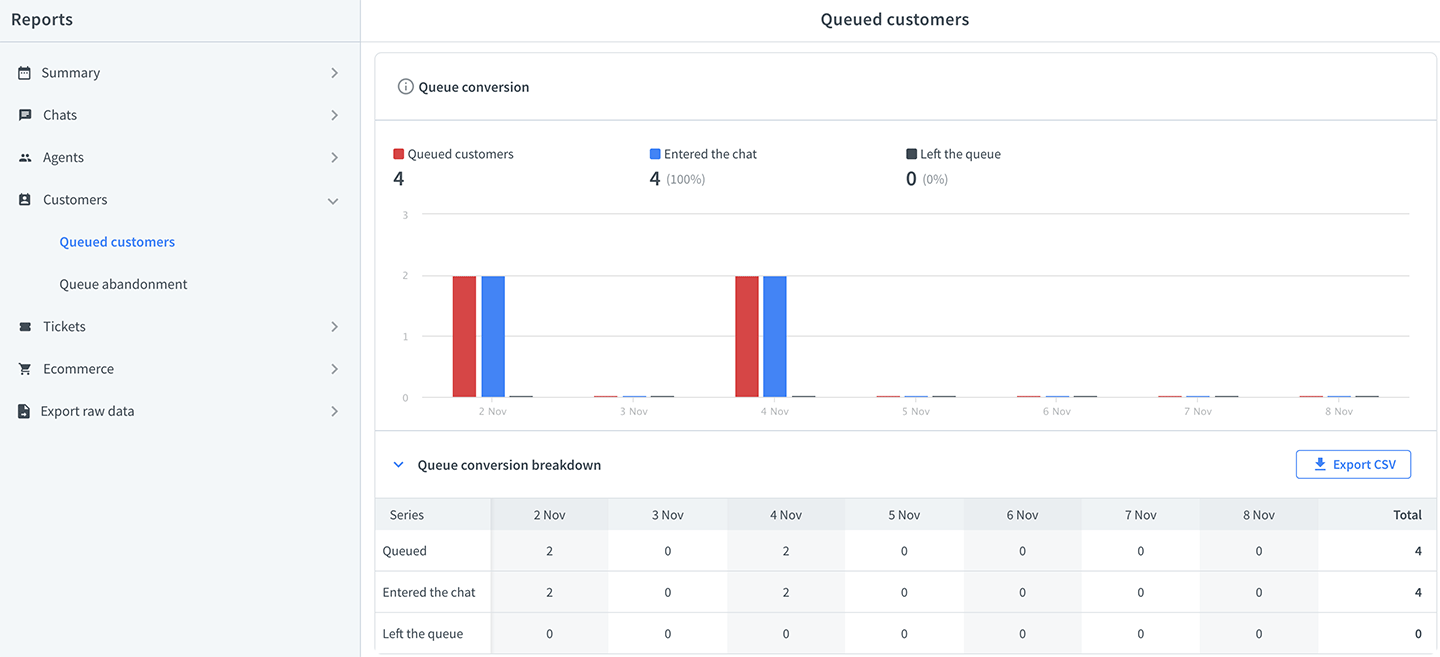Screen dimensions: 1440x657
Task: Expand the Ecommerce section chevron
Action: [x=334, y=369]
